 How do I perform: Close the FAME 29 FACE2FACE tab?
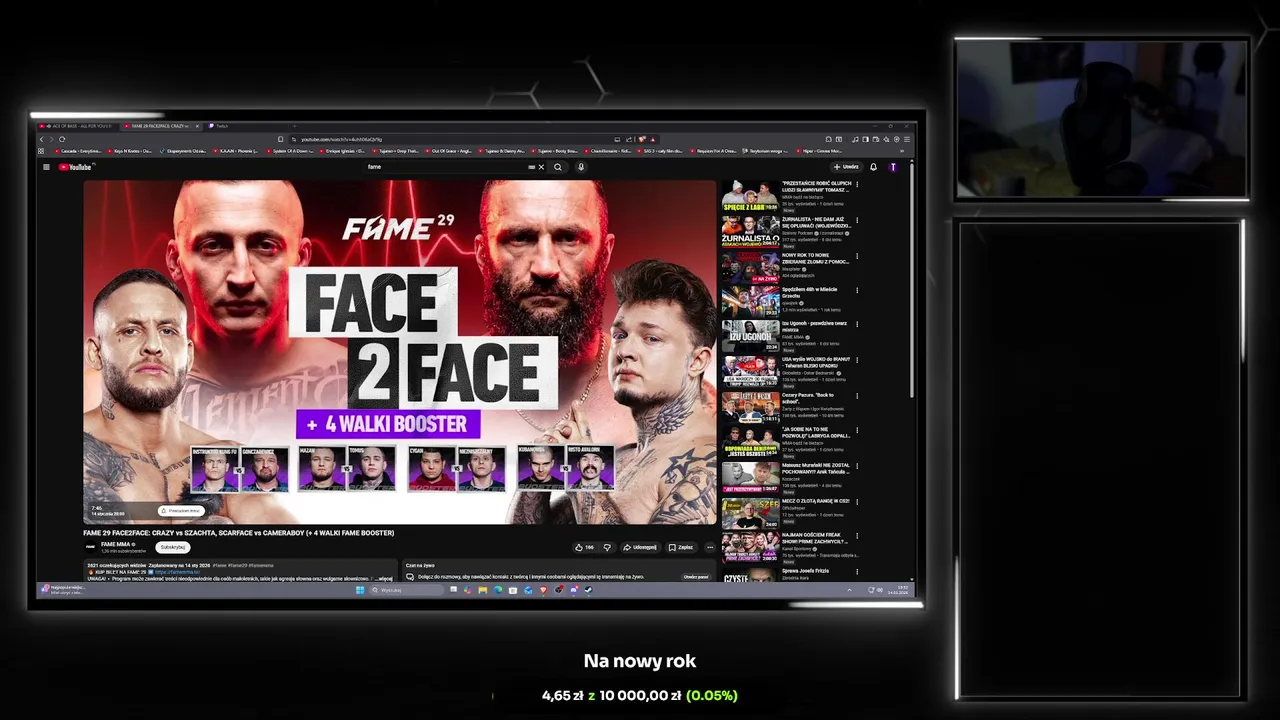(x=197, y=126)
